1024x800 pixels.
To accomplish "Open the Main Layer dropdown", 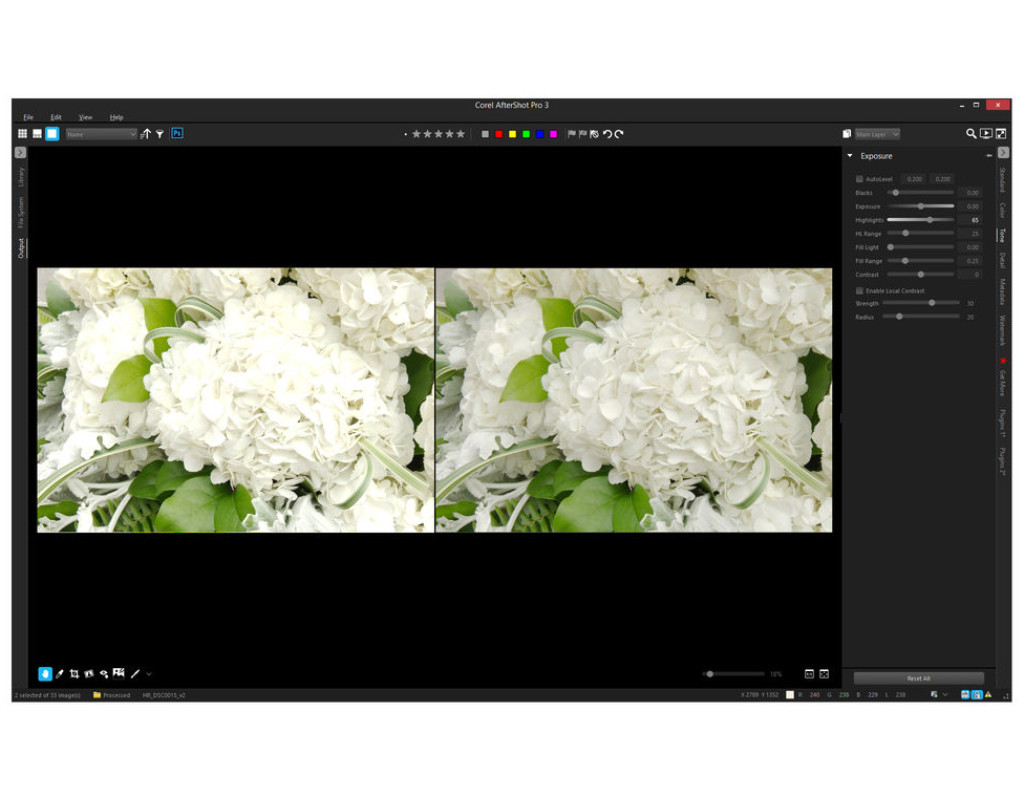I will pos(877,134).
